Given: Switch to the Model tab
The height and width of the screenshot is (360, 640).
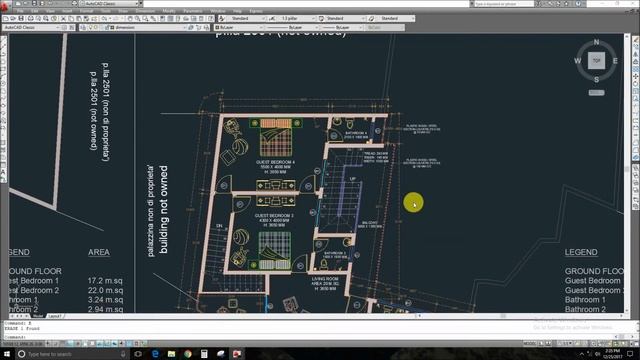Looking at the screenshot, I should pos(38,316).
